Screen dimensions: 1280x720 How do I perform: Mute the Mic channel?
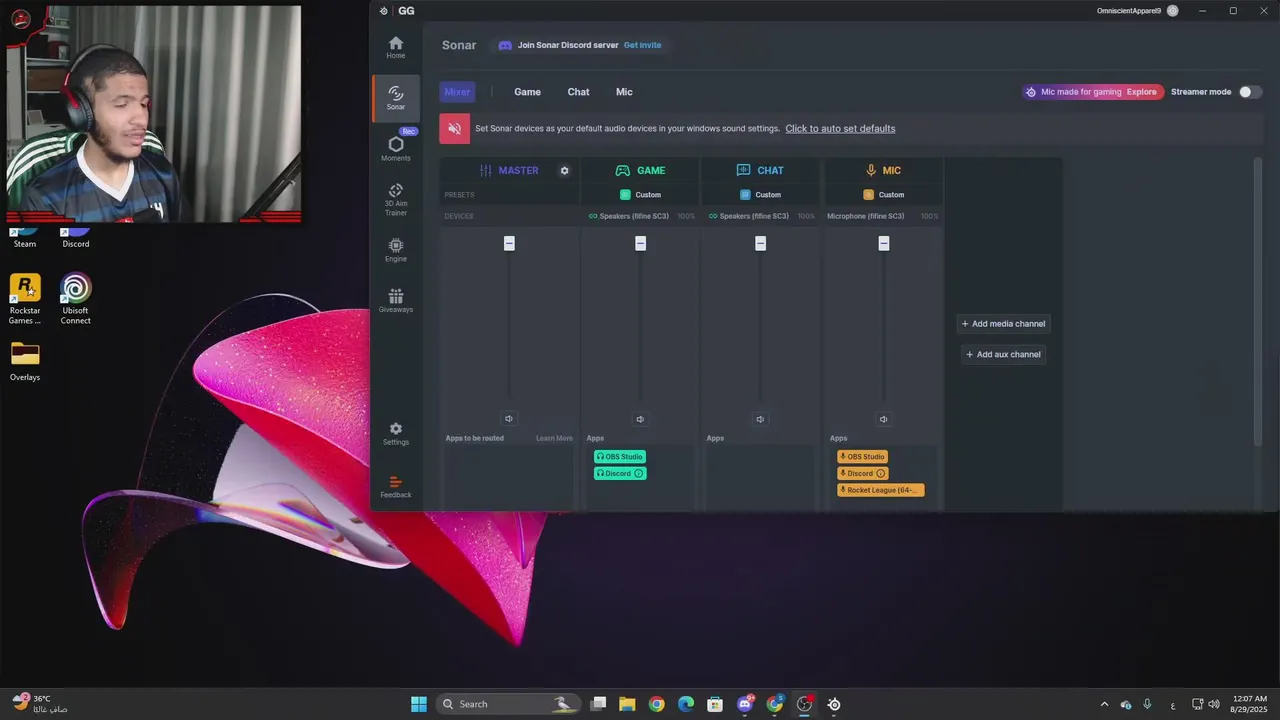[x=883, y=419]
